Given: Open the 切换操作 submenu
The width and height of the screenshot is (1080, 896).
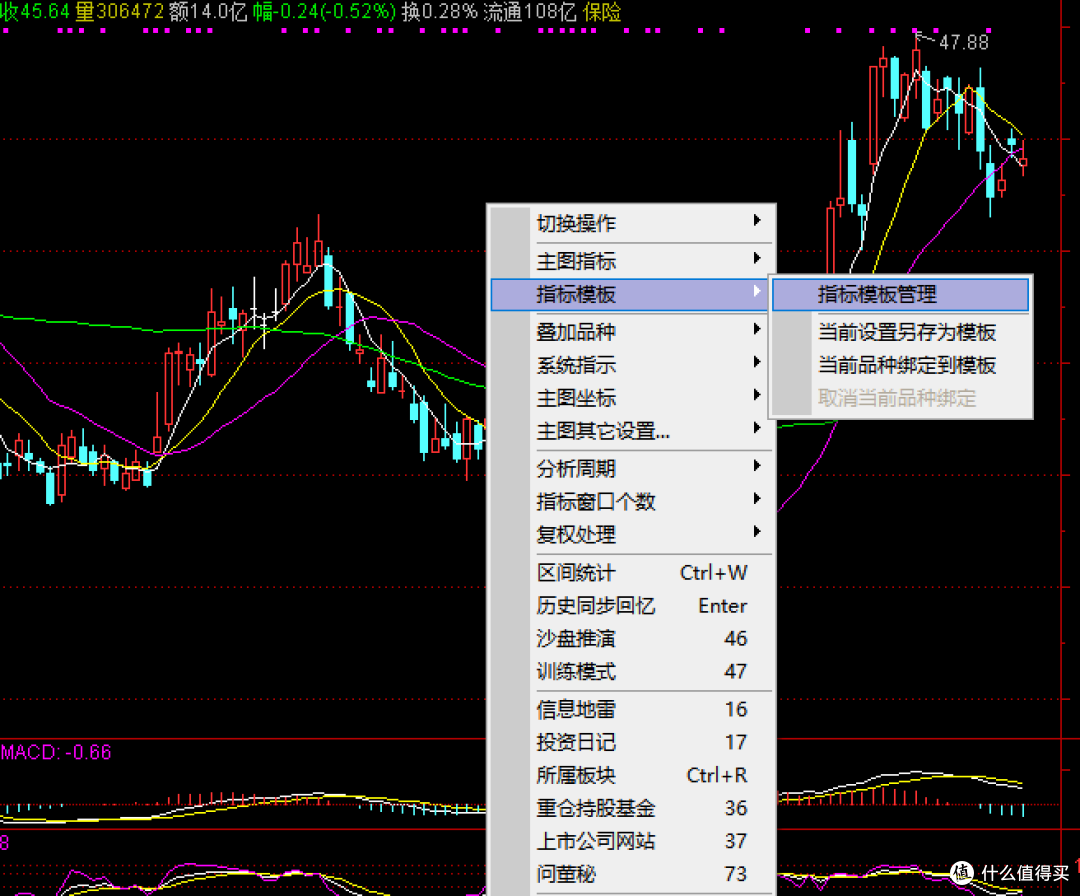Looking at the screenshot, I should click(632, 222).
